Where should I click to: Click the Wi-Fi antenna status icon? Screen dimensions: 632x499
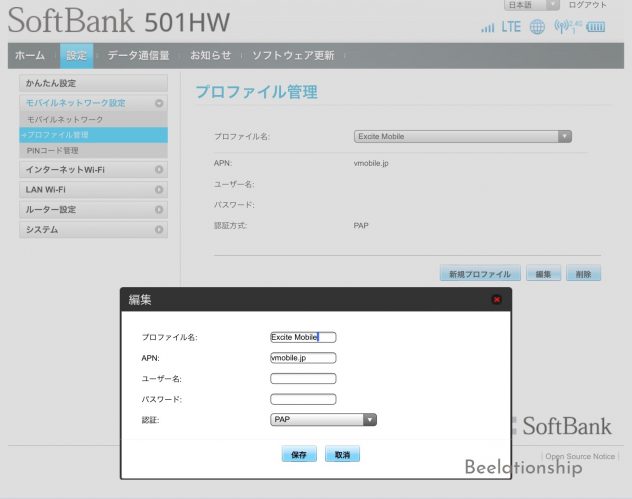[x=568, y=27]
